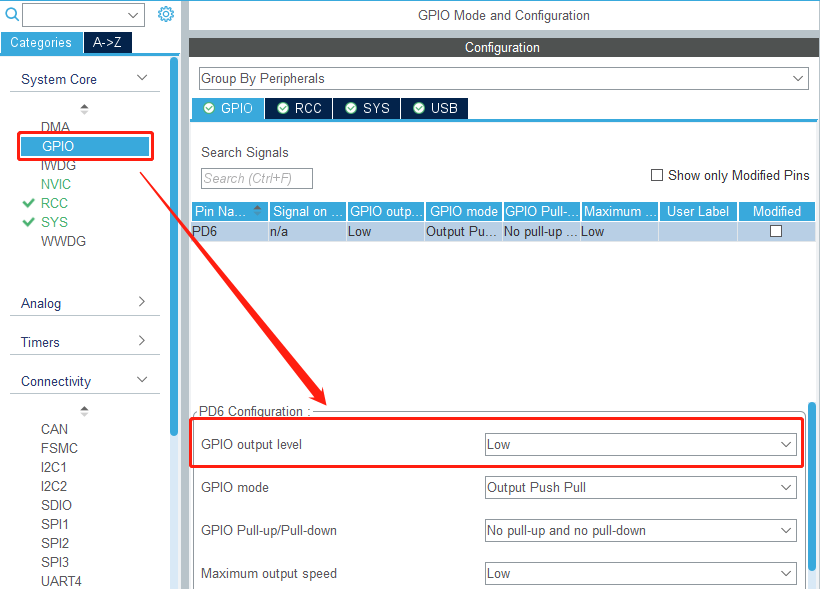Click green checkmark beside SYS in sidebar
This screenshot has height=589, width=820.
click(28, 222)
